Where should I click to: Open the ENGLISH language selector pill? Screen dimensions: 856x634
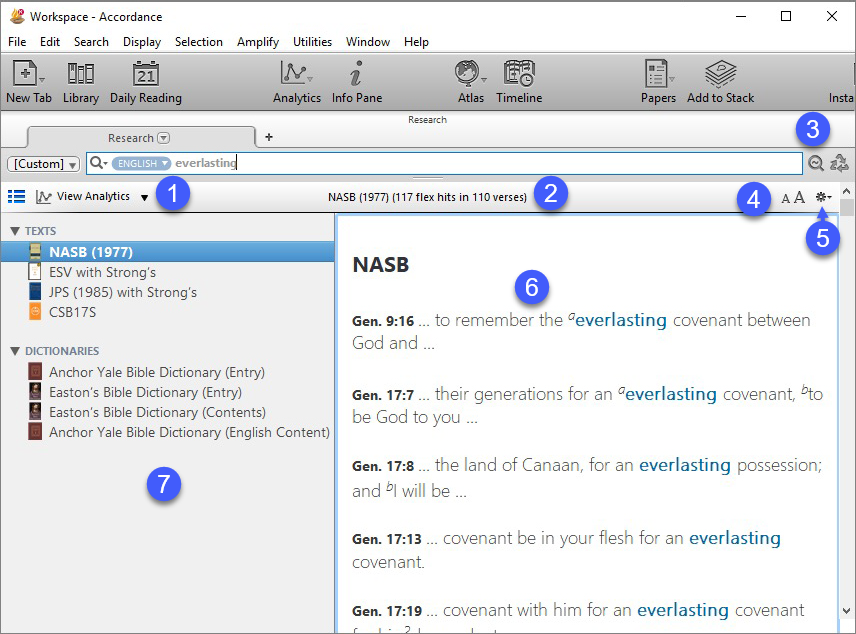point(141,163)
